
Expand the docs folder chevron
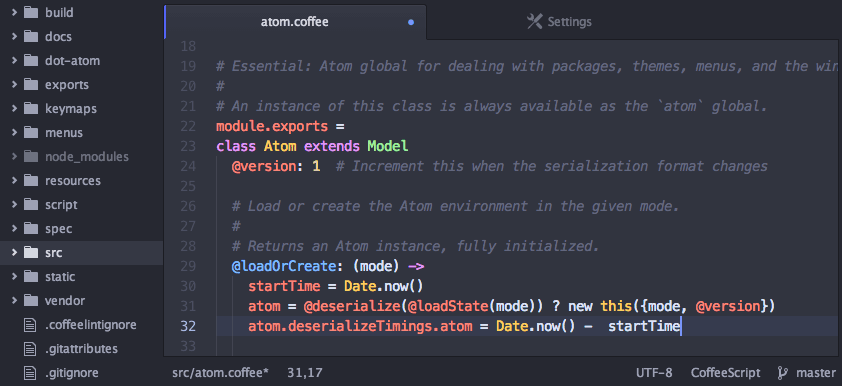point(14,37)
